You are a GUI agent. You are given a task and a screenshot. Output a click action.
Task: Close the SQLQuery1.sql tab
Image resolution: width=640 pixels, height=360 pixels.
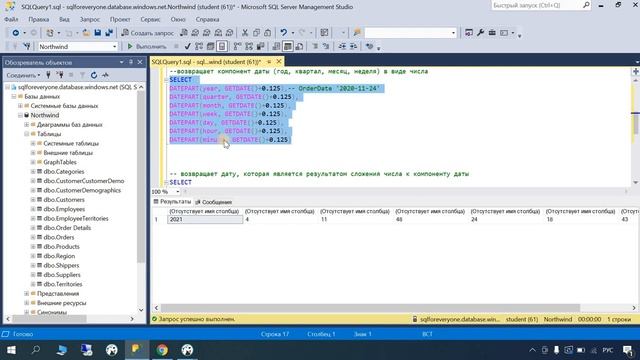point(279,62)
